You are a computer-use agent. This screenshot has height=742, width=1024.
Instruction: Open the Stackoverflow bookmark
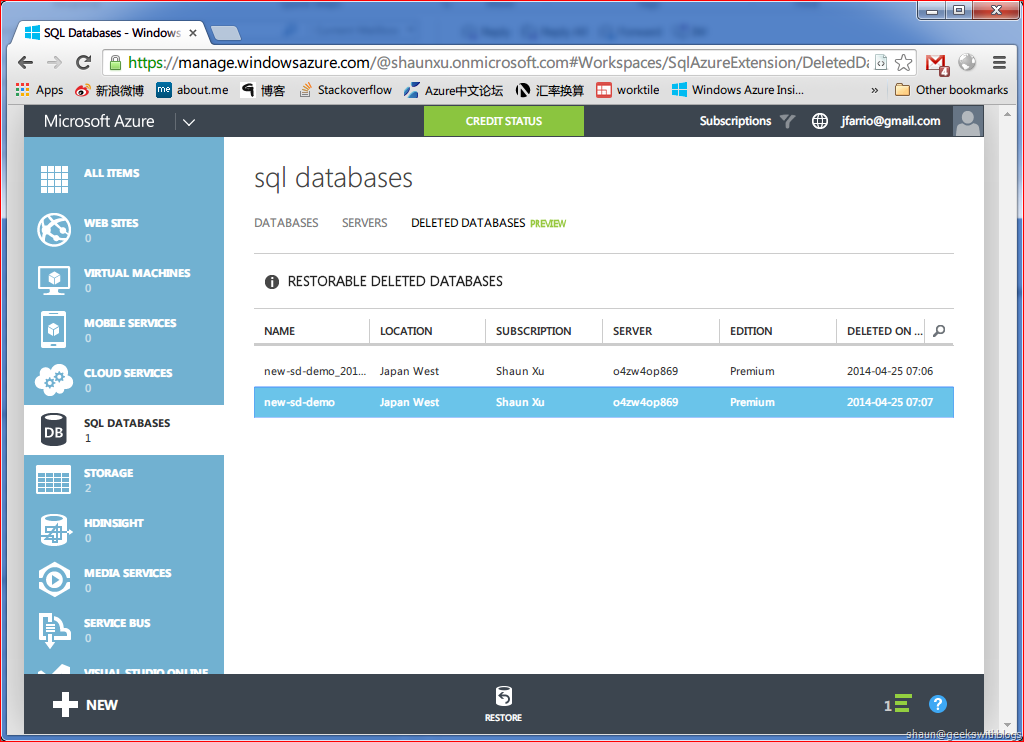345,90
